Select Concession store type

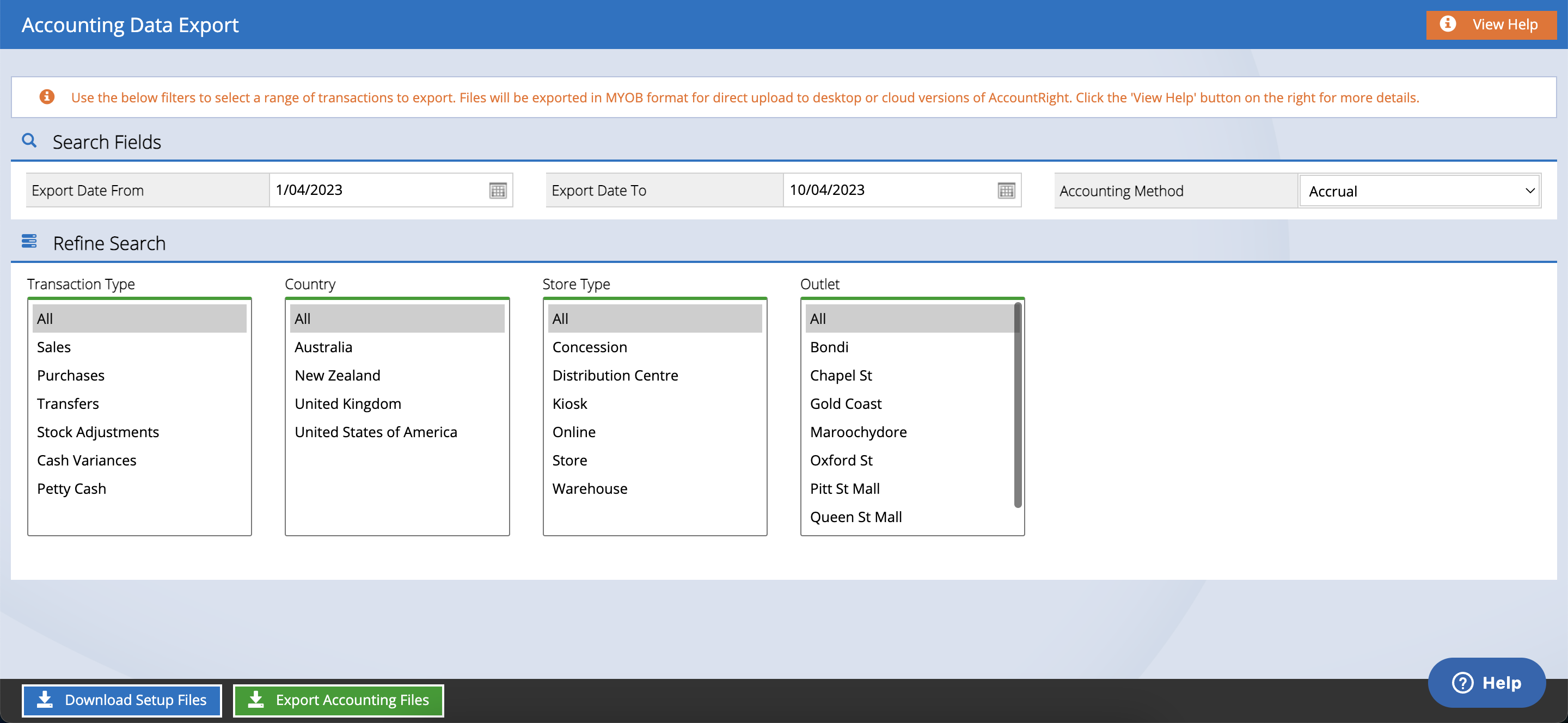click(x=655, y=347)
